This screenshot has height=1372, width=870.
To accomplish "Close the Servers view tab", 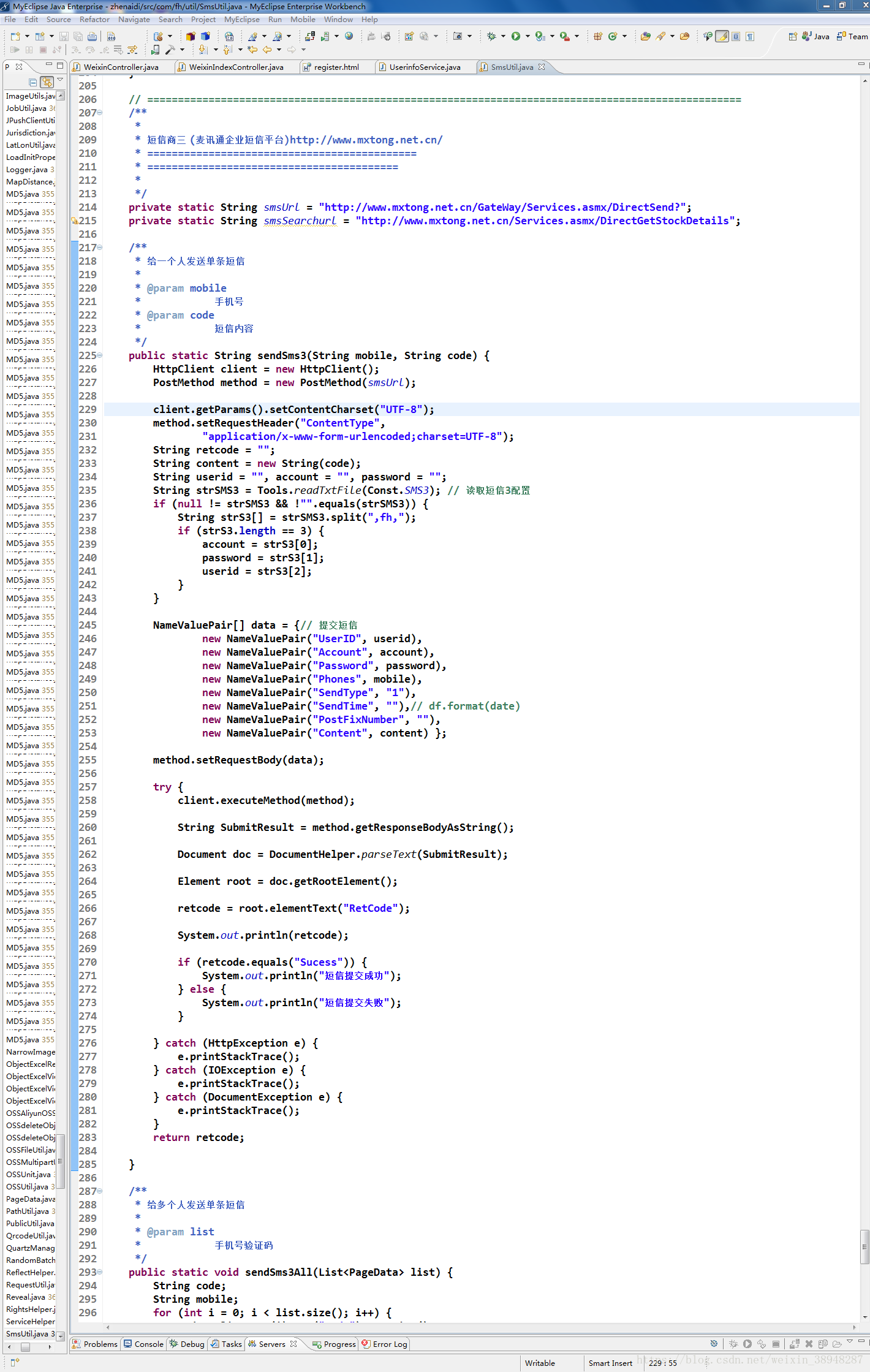I will [x=293, y=1343].
